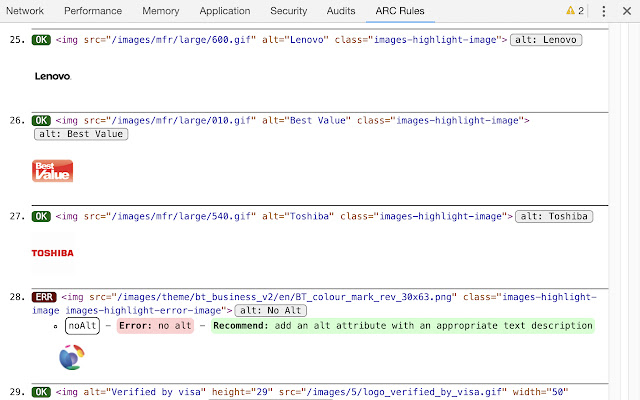
Task: Click the OK badge on item 25
Action: click(x=42, y=40)
